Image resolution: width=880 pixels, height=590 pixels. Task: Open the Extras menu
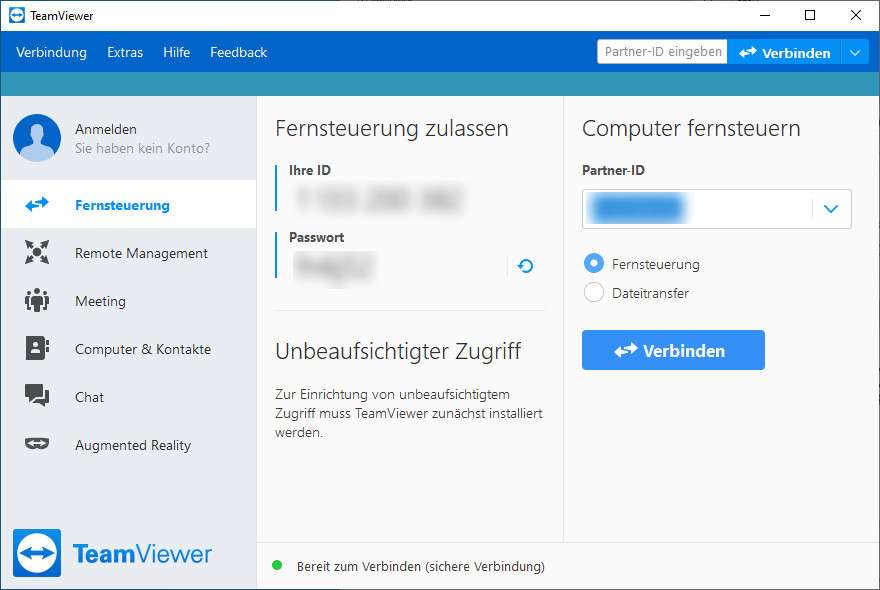pos(125,52)
